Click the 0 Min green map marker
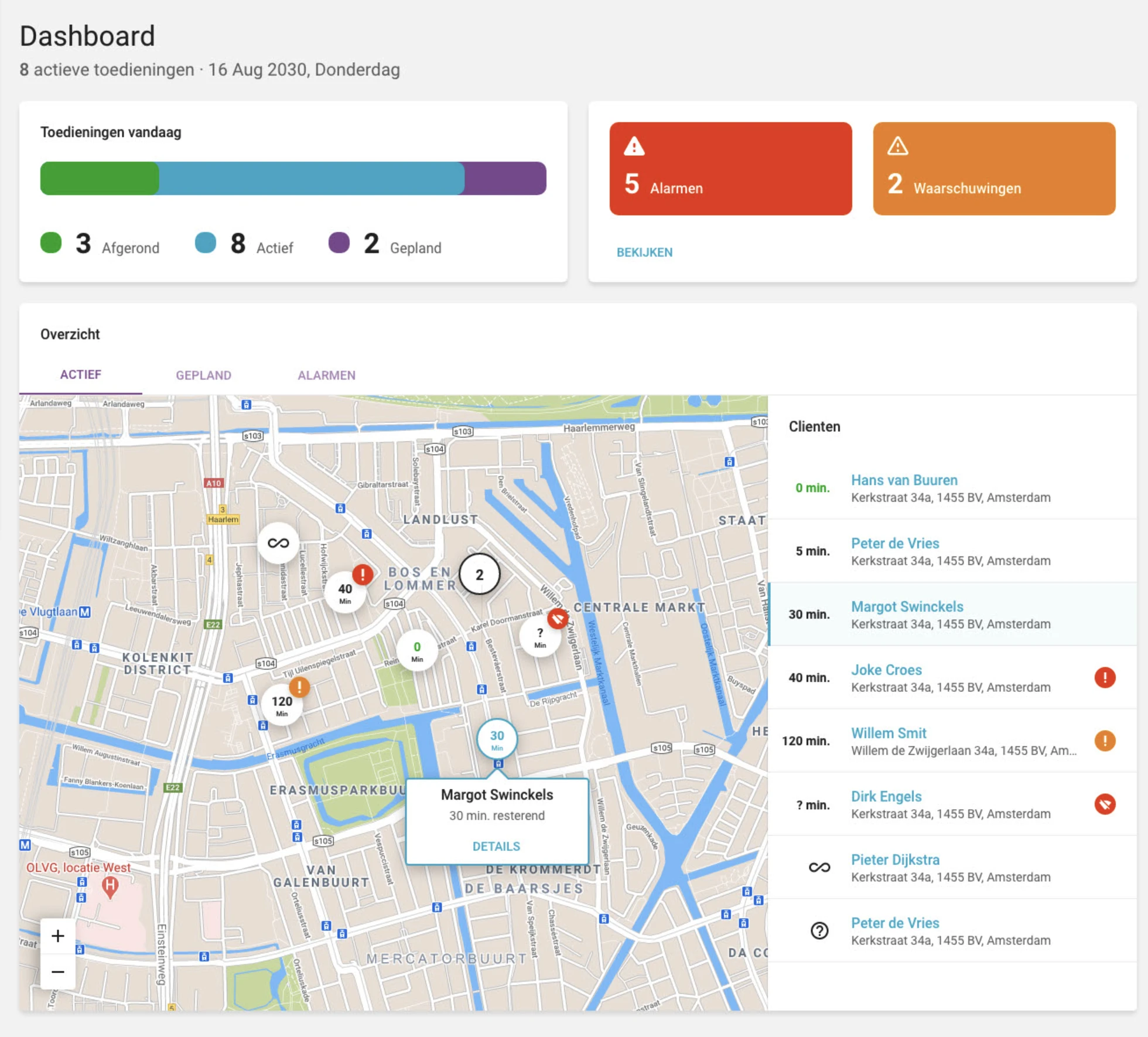Screen dimensions: 1148x1037 [x=417, y=651]
